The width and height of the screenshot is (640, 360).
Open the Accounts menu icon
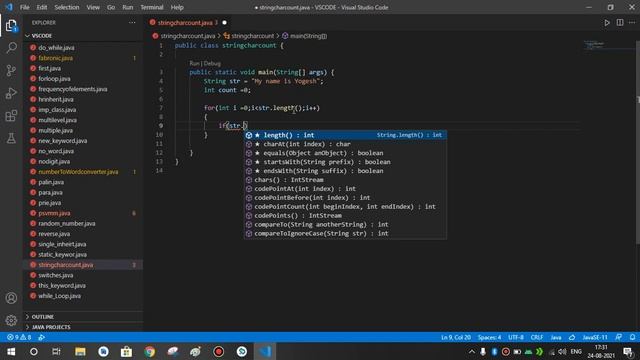pos(11,298)
